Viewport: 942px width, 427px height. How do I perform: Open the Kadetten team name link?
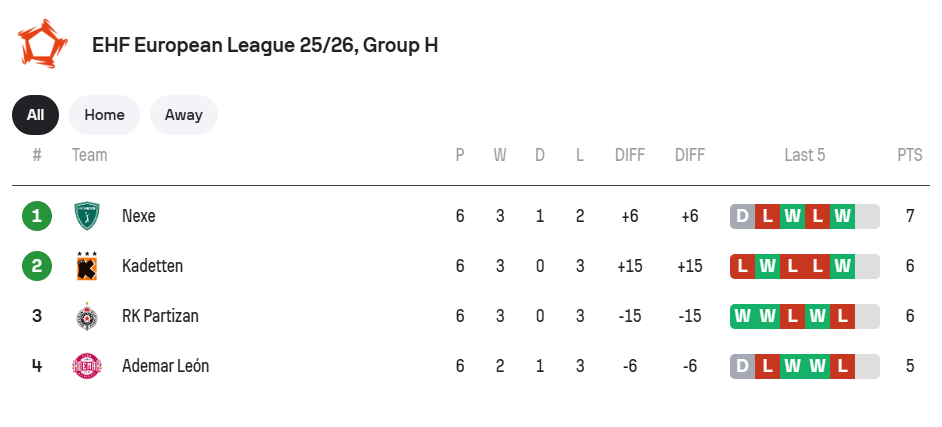pos(153,266)
